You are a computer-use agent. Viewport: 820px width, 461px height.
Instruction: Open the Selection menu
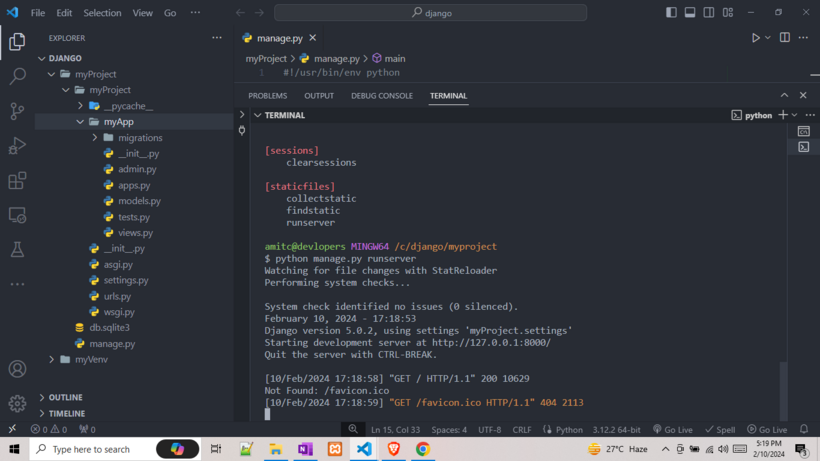coord(102,13)
